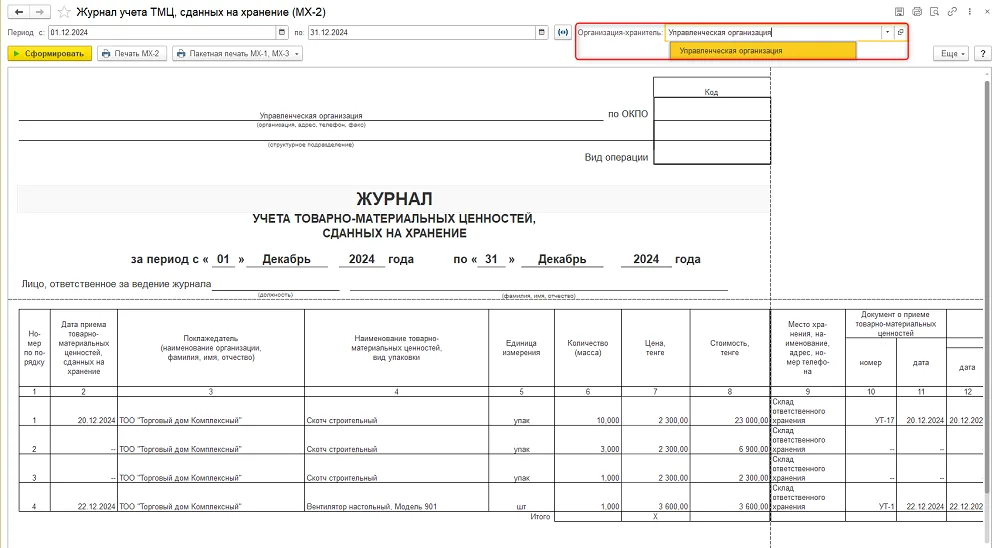This screenshot has height=548, width=1000.
Task: Open Пакетная печать МХ-1, МХ-3 dropdown
Action: [237, 54]
